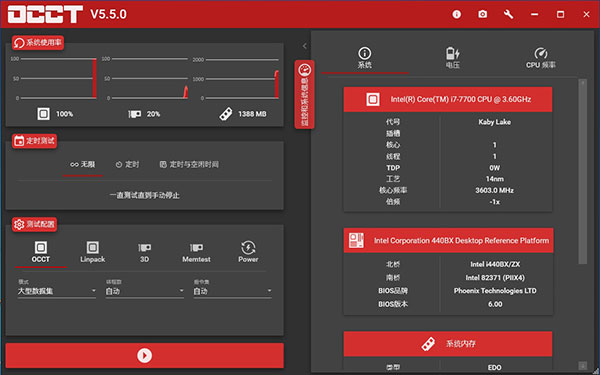Open the middle 自动 threads dropdown

145,291
